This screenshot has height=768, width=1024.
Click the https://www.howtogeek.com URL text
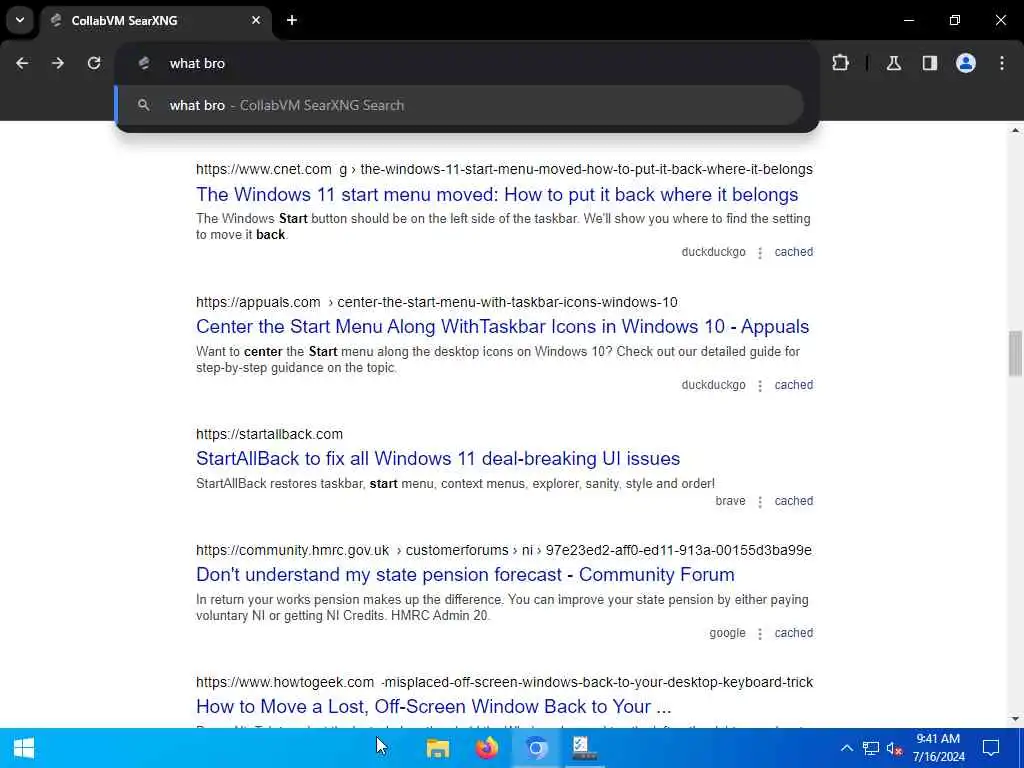coord(285,682)
